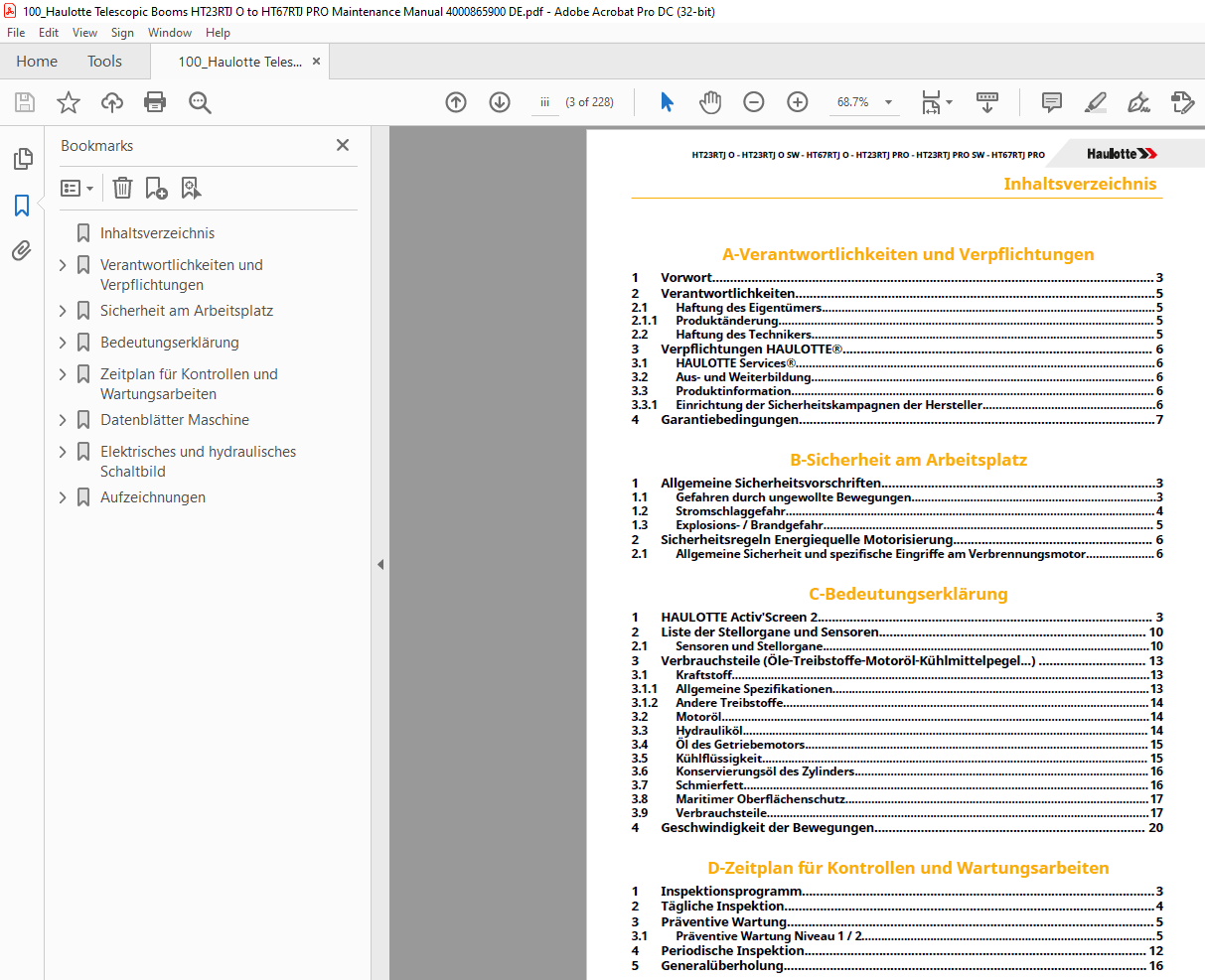Open the Sign menu
1205x980 pixels.
(x=123, y=33)
